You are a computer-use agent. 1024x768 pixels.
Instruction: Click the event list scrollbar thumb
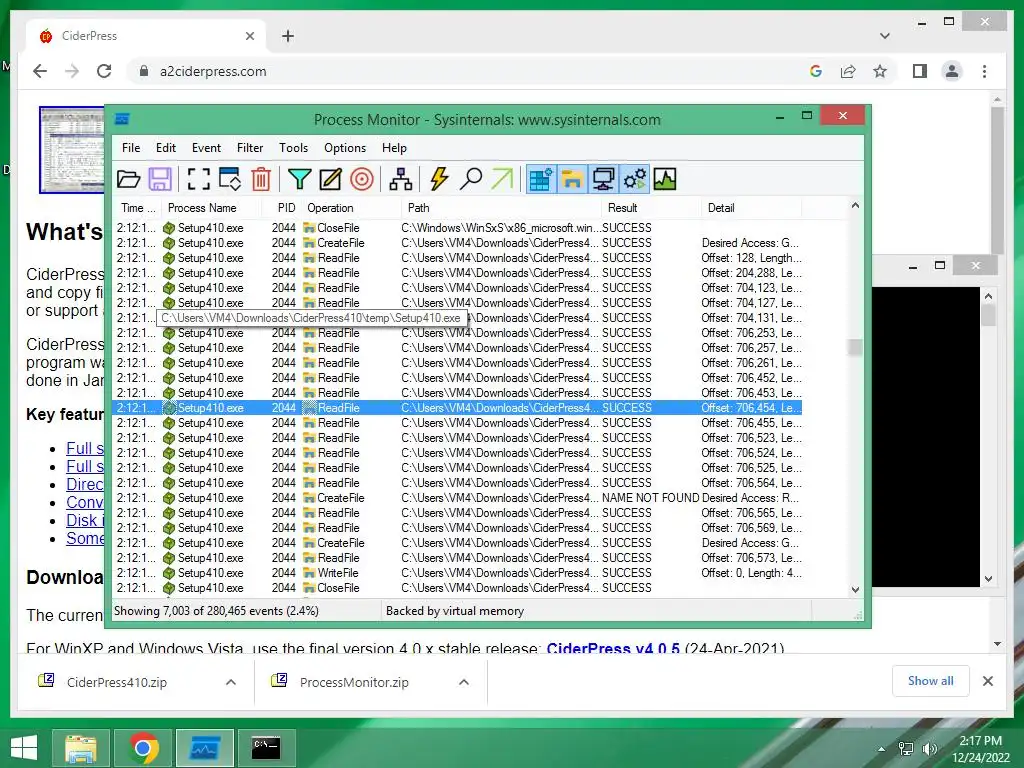click(855, 347)
